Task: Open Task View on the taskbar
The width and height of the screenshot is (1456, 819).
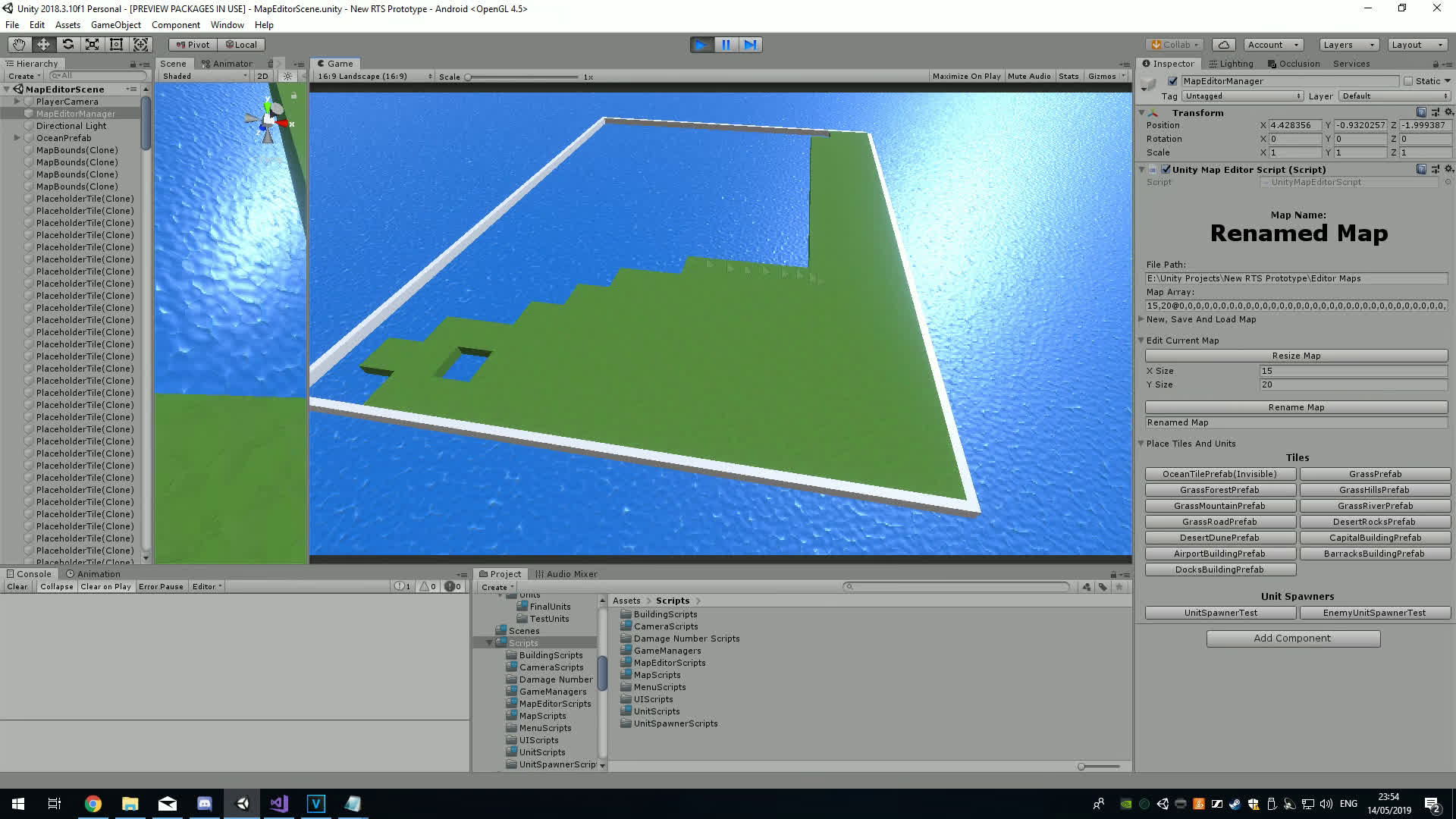Action: [x=55, y=804]
